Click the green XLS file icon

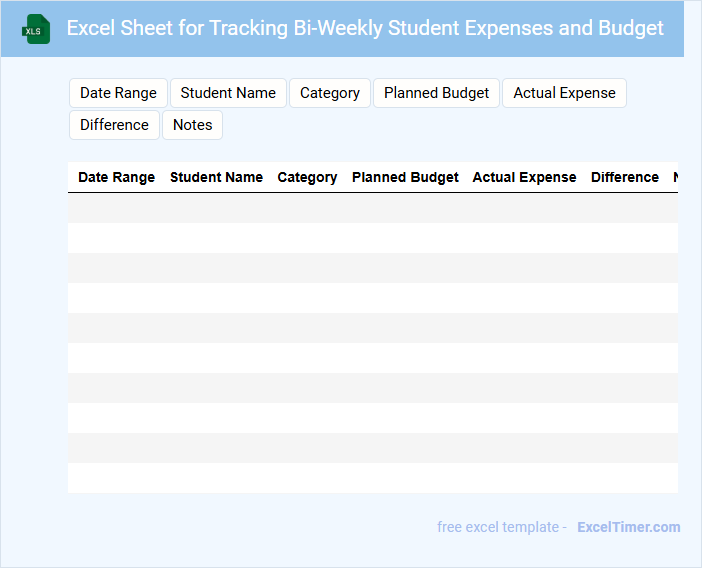(36, 29)
